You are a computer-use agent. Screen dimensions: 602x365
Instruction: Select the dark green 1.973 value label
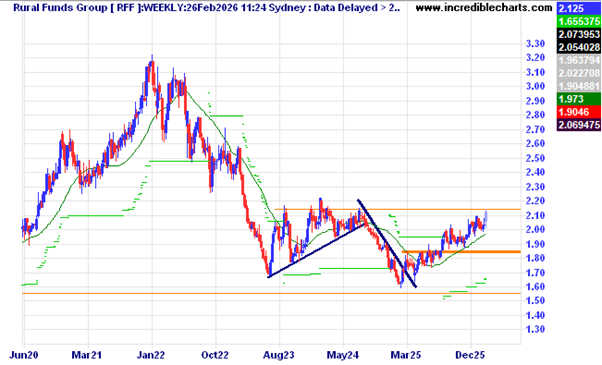579,99
